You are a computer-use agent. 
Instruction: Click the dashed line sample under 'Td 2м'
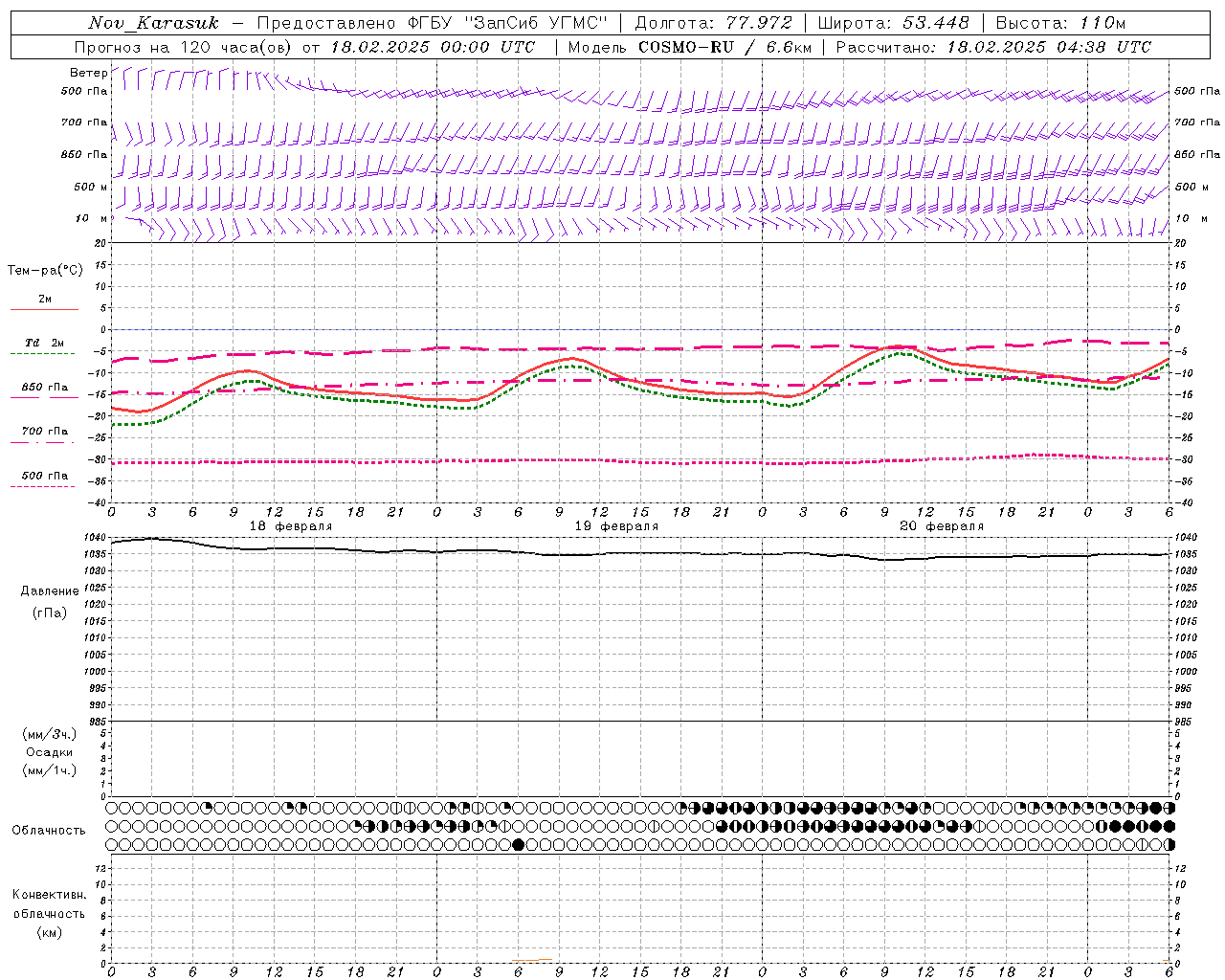[x=44, y=354]
